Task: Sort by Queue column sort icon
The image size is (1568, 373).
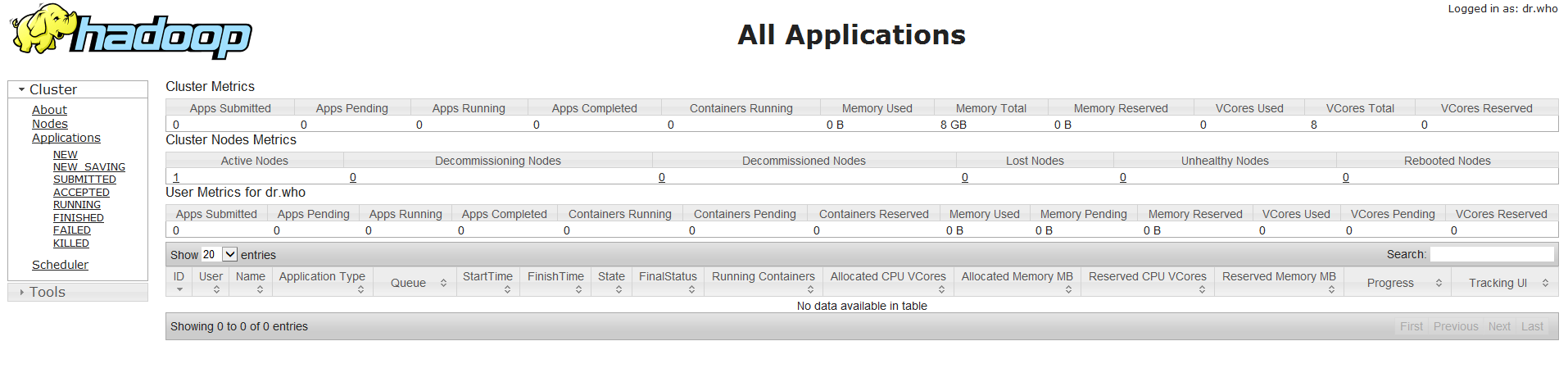Action: click(x=443, y=283)
